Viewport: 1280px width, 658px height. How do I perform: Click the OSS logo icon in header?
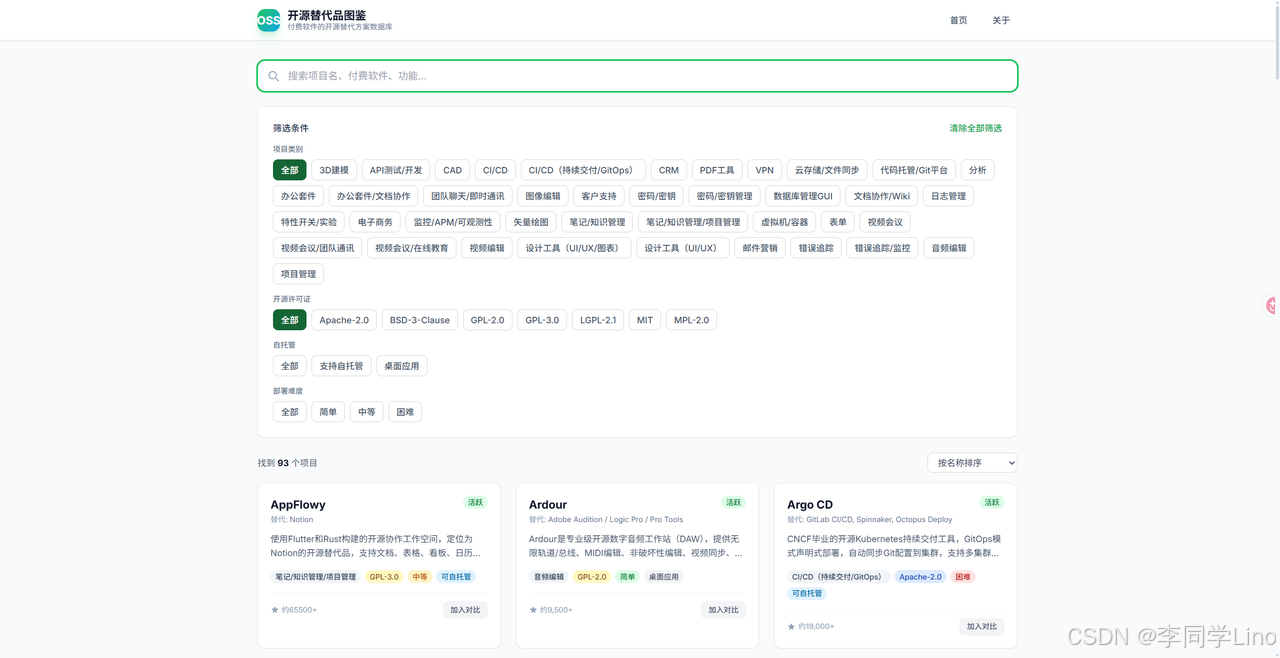pyautogui.click(x=269, y=20)
